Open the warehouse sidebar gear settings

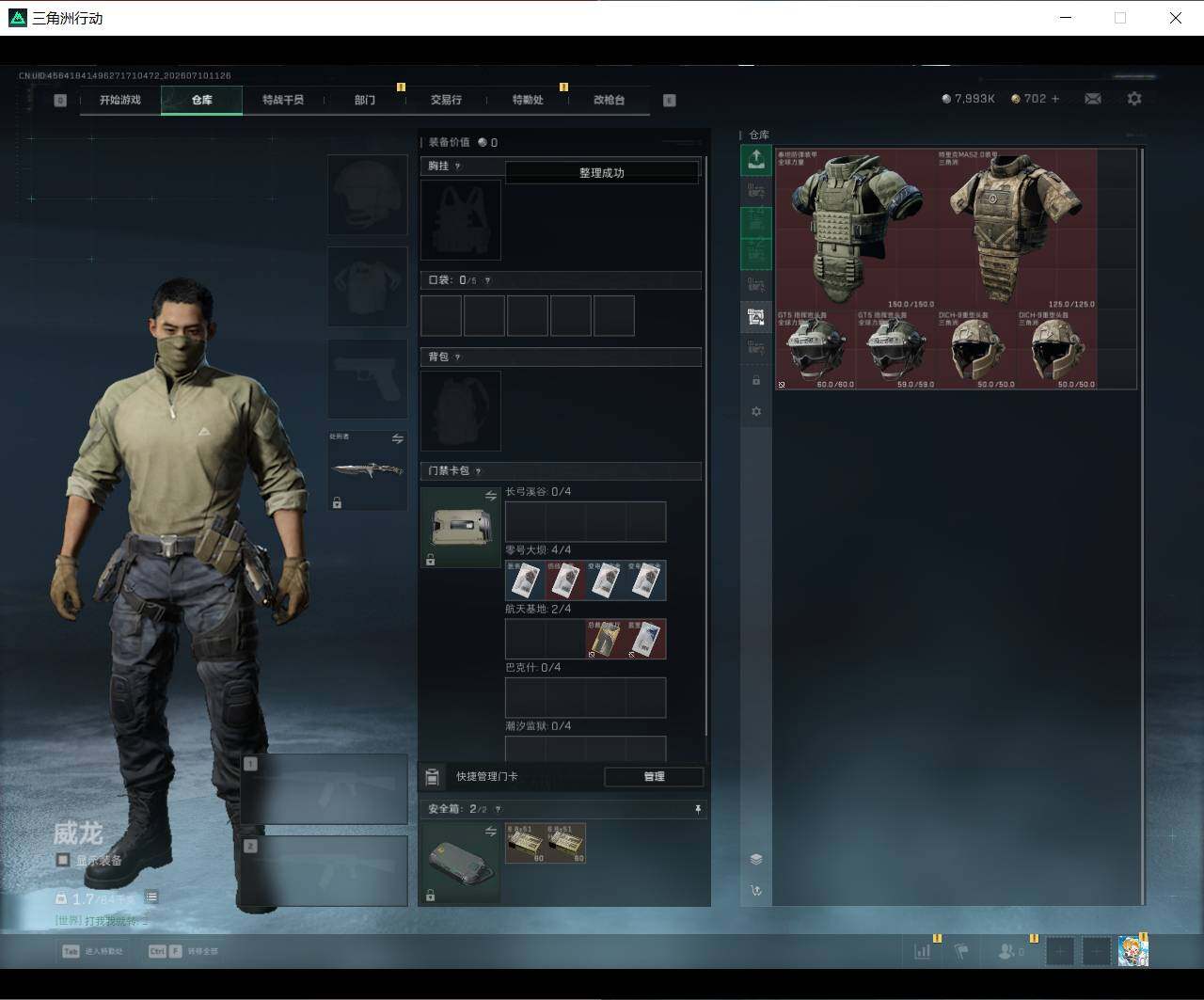point(755,412)
